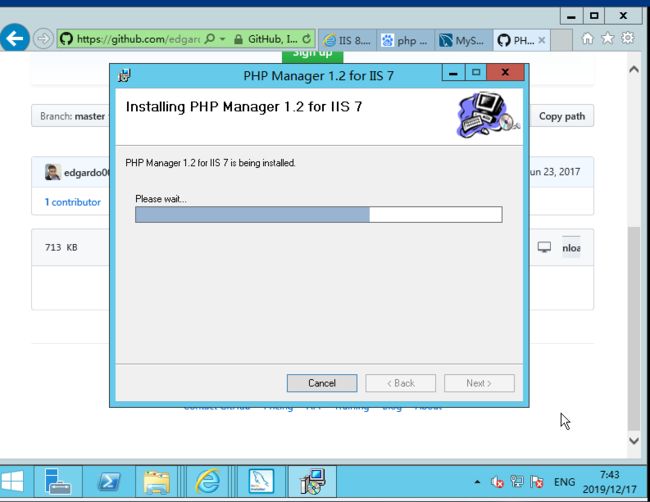Open MySQL Installer taskbar icon
The height and width of the screenshot is (502, 650).
point(261,482)
